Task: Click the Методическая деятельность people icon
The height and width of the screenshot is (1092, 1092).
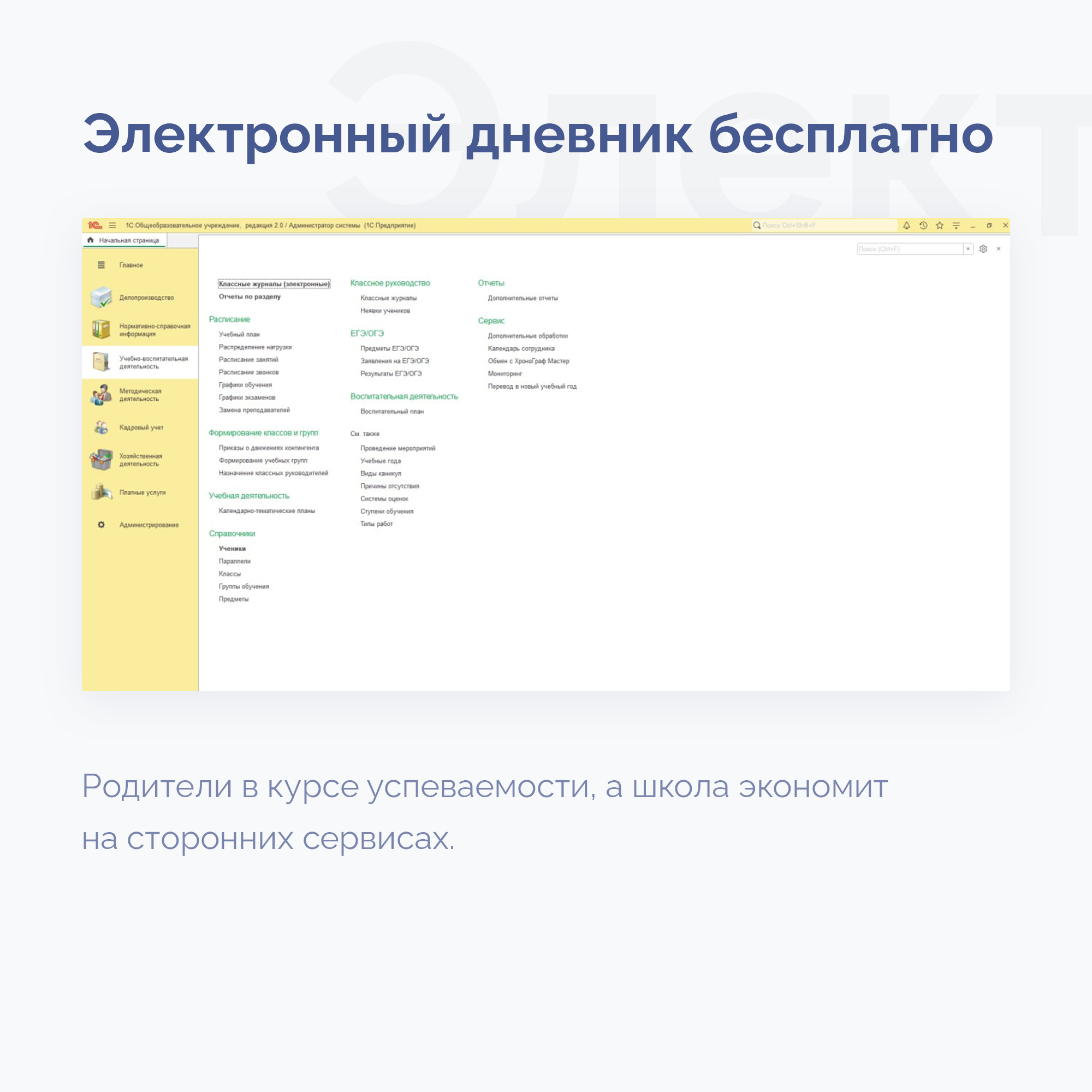Action: (101, 395)
